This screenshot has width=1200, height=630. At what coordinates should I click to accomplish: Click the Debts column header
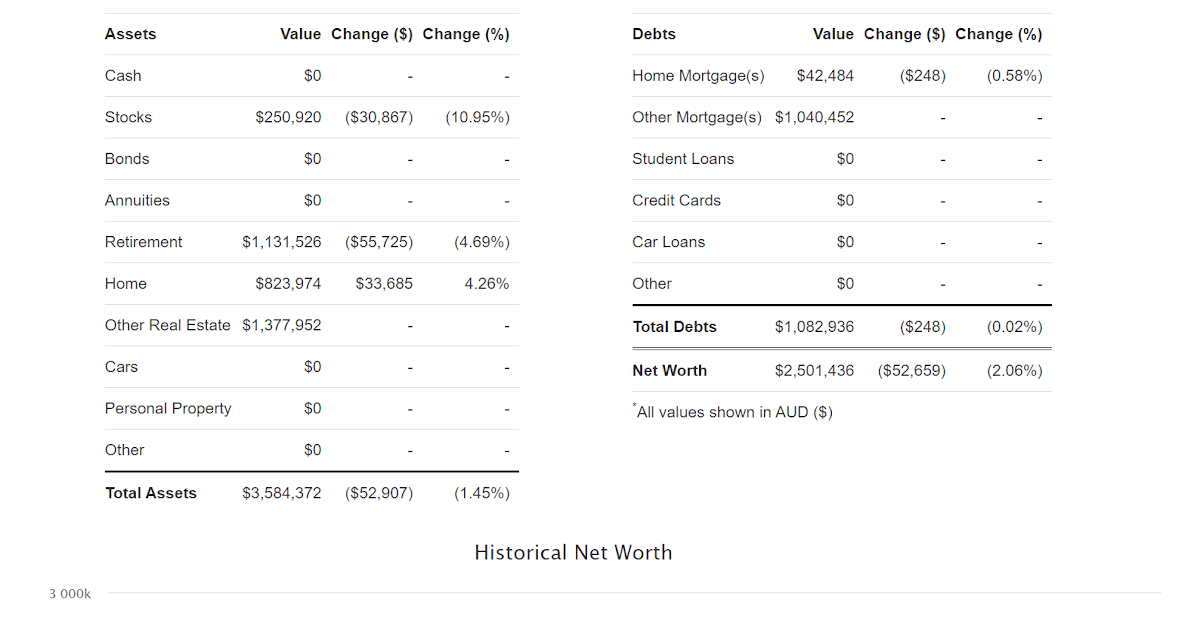pyautogui.click(x=654, y=34)
